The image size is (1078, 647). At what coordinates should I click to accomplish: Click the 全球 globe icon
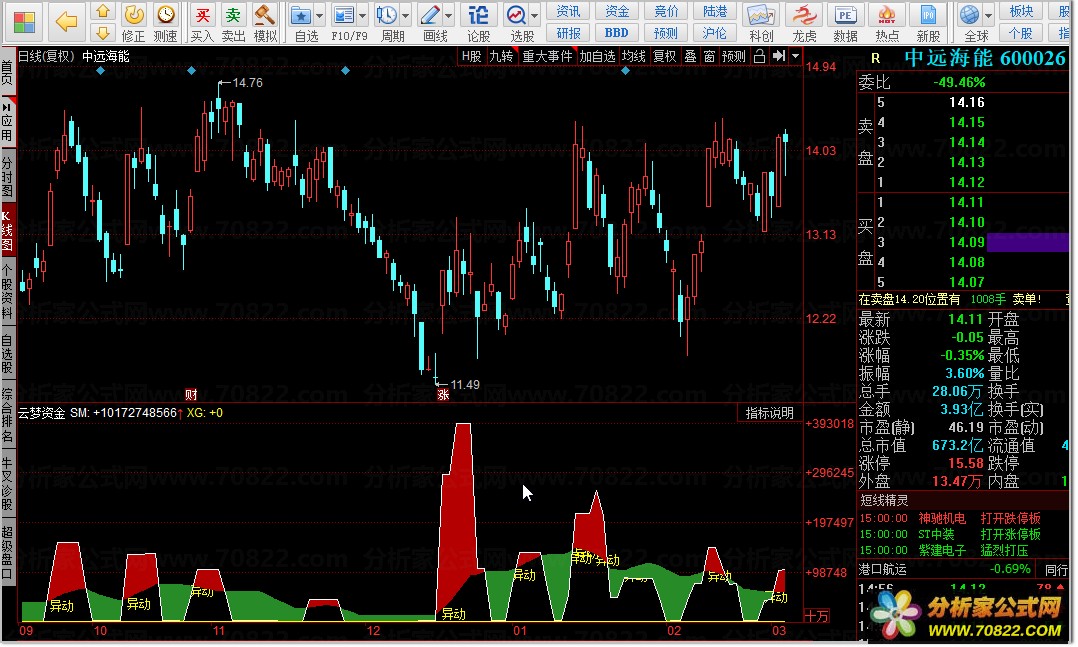pos(971,23)
